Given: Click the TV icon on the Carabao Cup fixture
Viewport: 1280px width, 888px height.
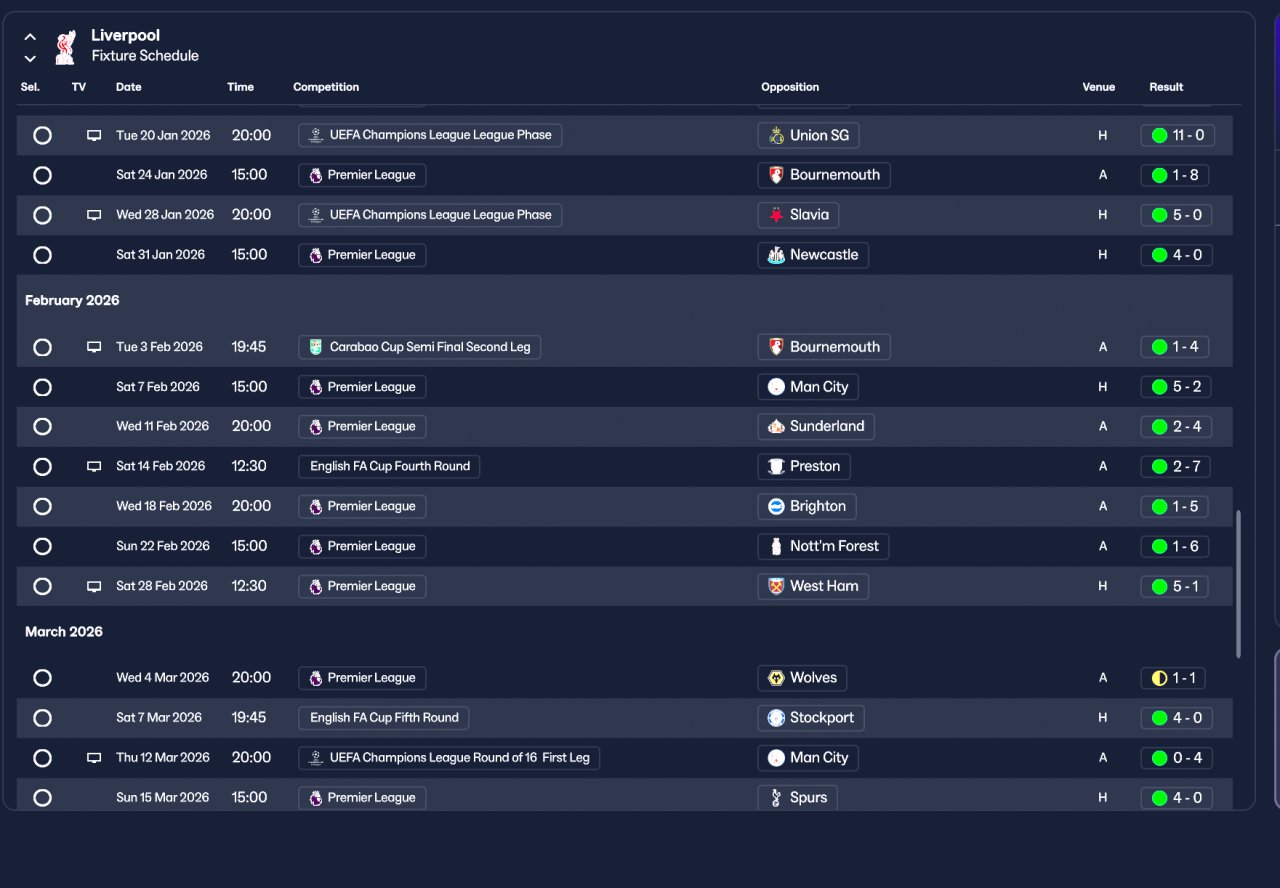Looking at the screenshot, I should pos(94,347).
